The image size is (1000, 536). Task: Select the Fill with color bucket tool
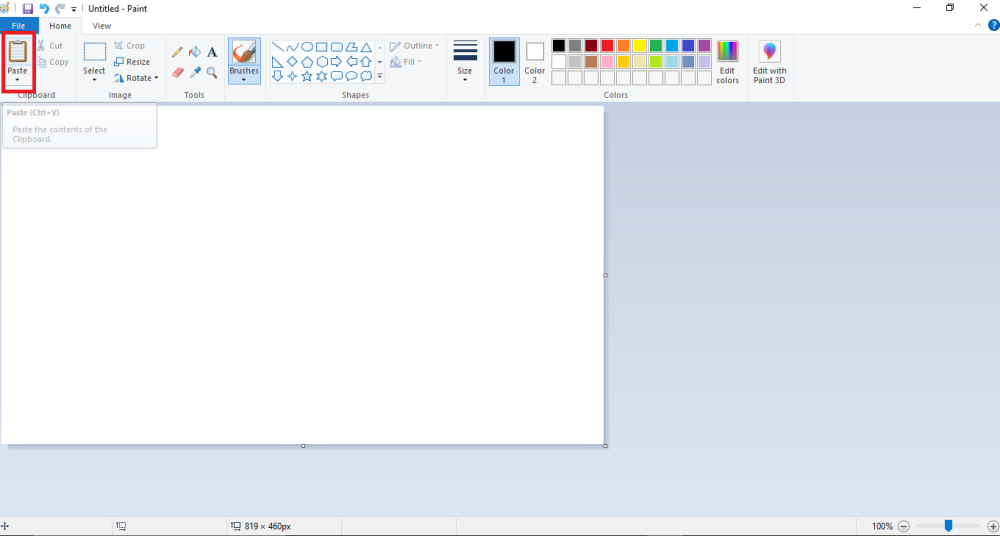click(195, 52)
